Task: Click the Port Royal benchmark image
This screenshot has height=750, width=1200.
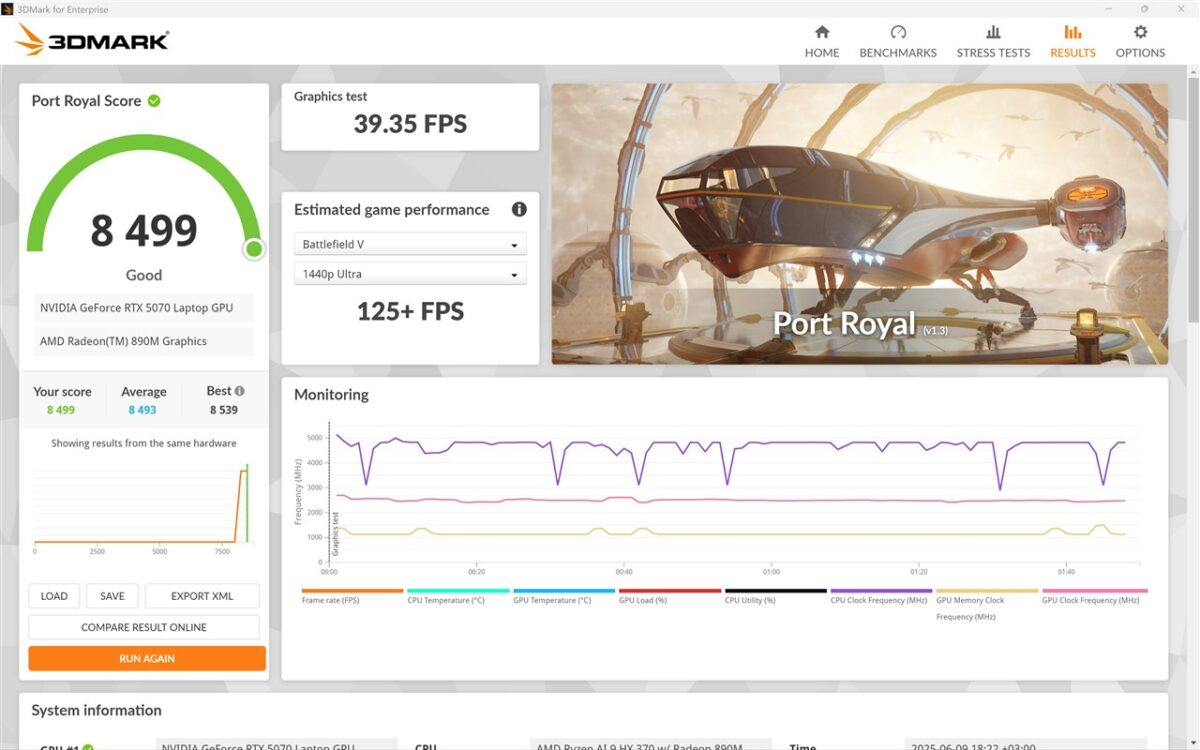Action: tap(859, 223)
